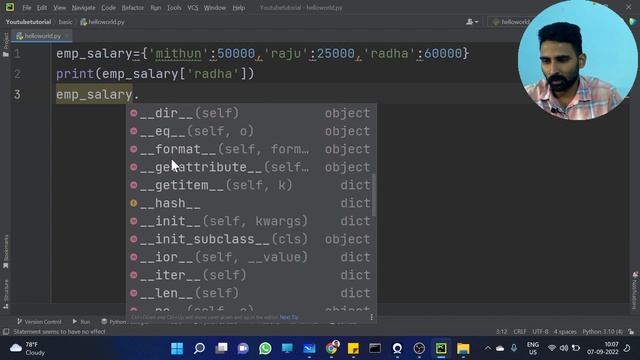640x360 pixels.
Task: Open the Edit menu
Action: tap(42, 8)
